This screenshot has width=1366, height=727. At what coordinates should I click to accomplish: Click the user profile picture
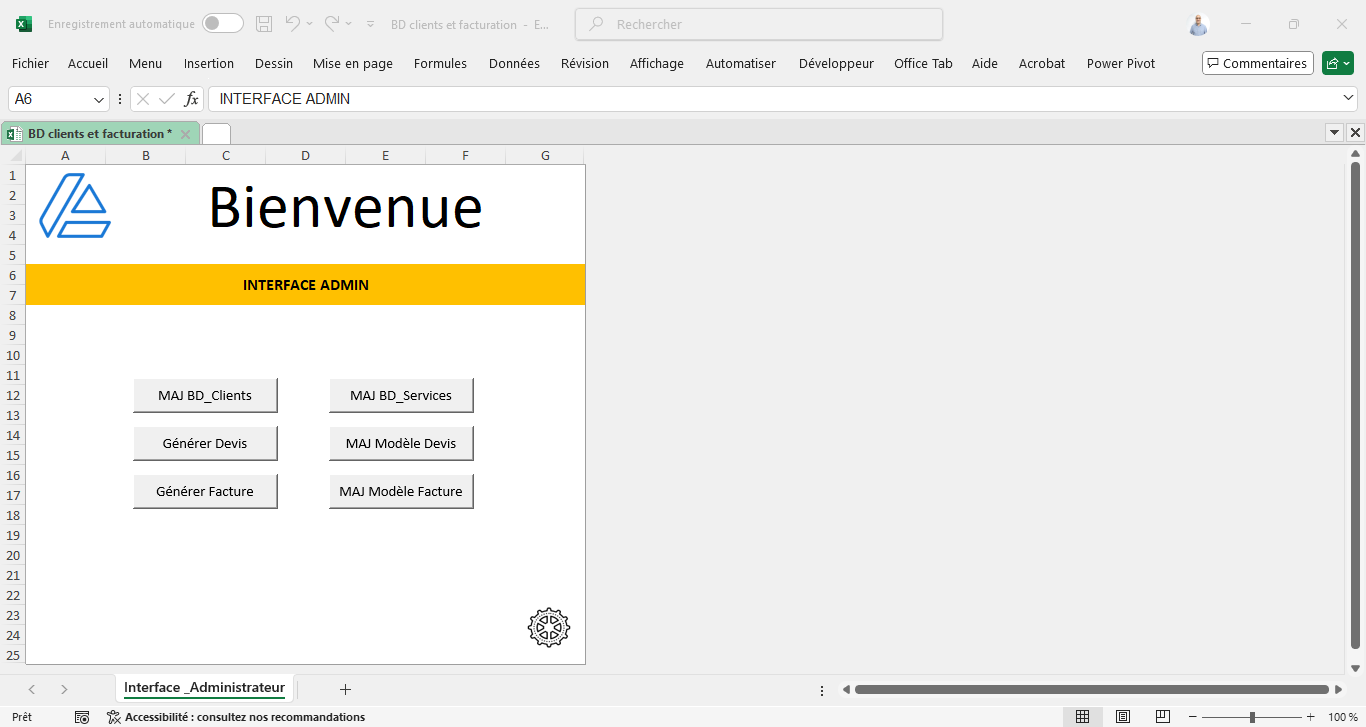pos(1199,24)
